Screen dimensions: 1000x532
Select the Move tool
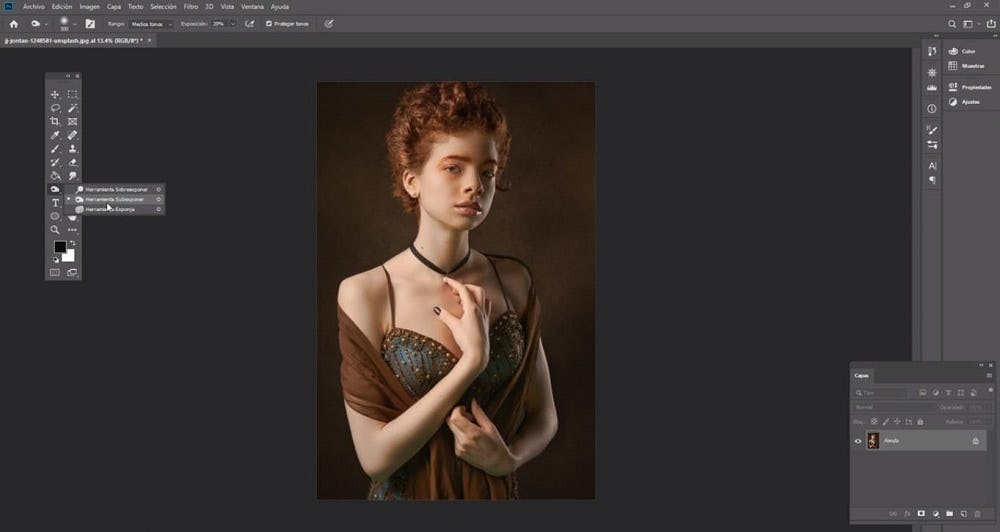coord(55,94)
